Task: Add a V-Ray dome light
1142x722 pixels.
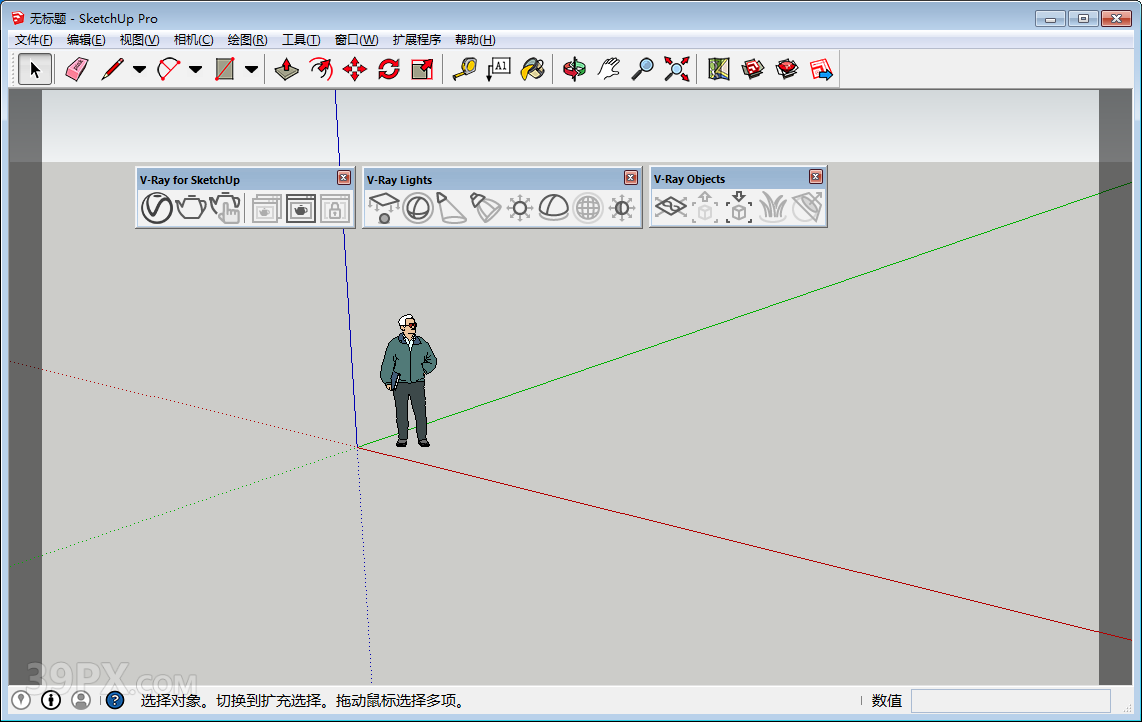Action: [552, 208]
